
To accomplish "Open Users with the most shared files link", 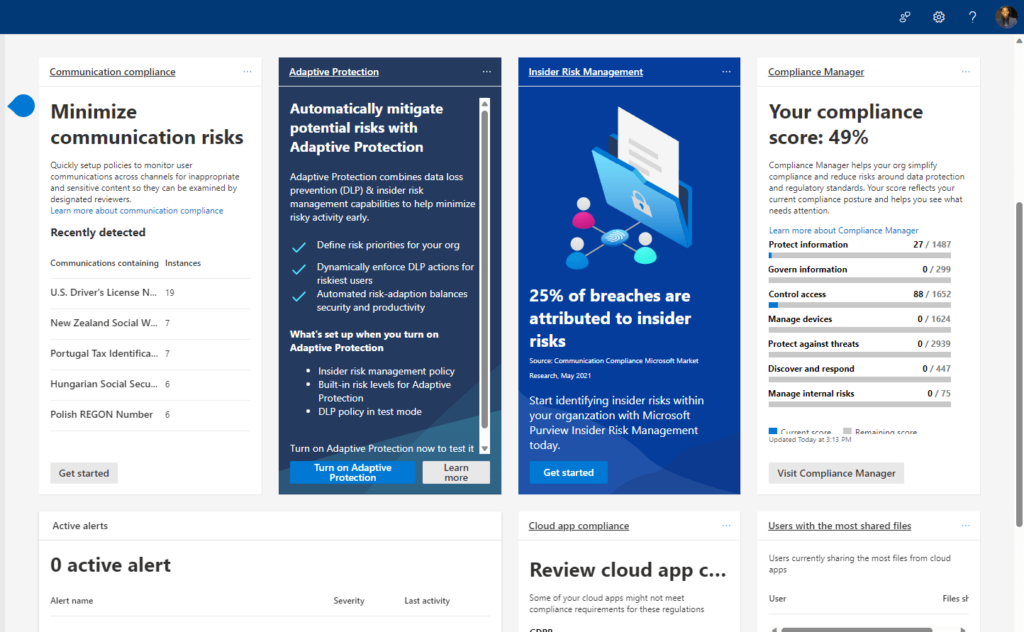I will click(839, 526).
